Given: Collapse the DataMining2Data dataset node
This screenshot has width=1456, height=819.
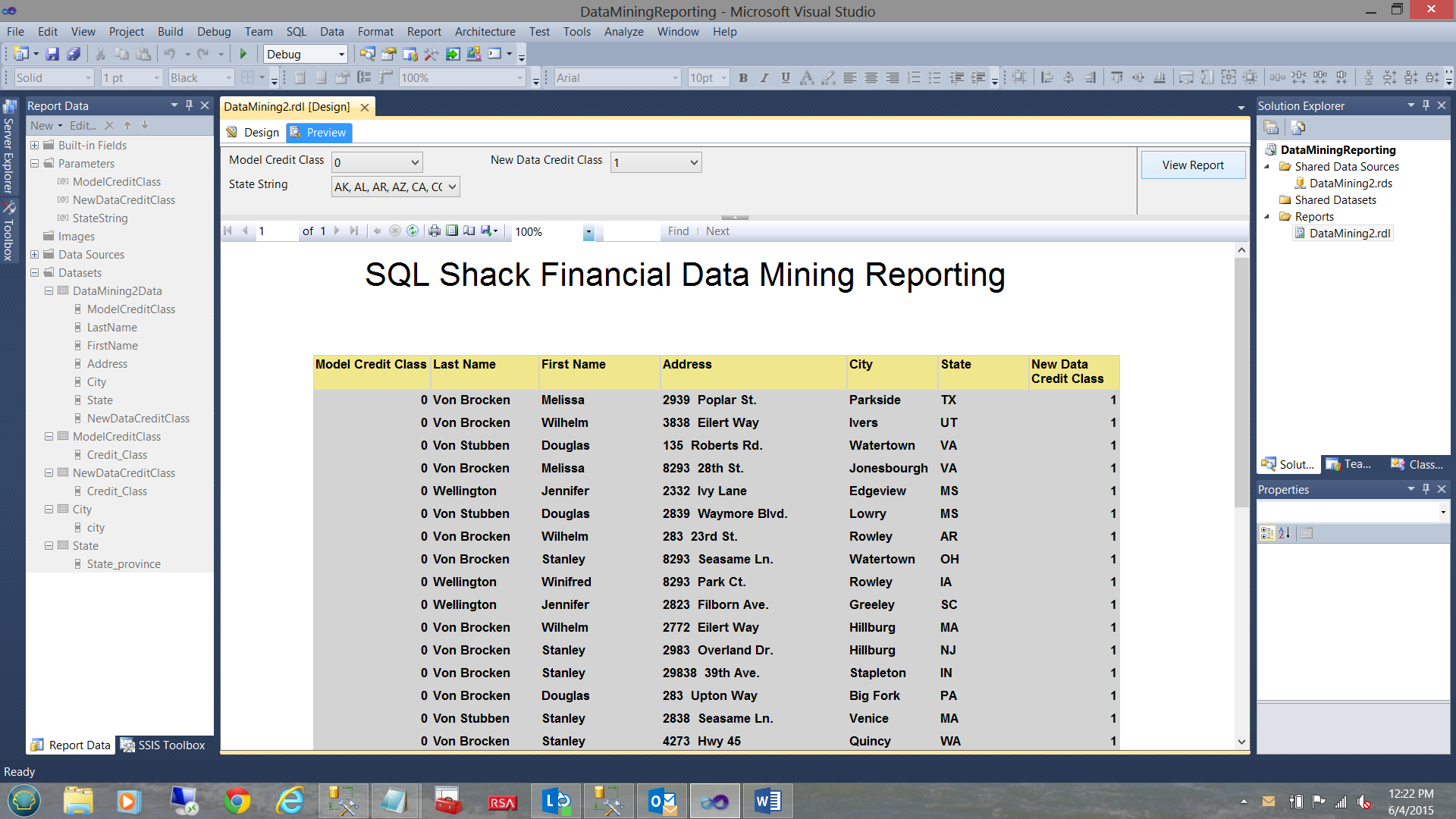Looking at the screenshot, I should [x=49, y=291].
